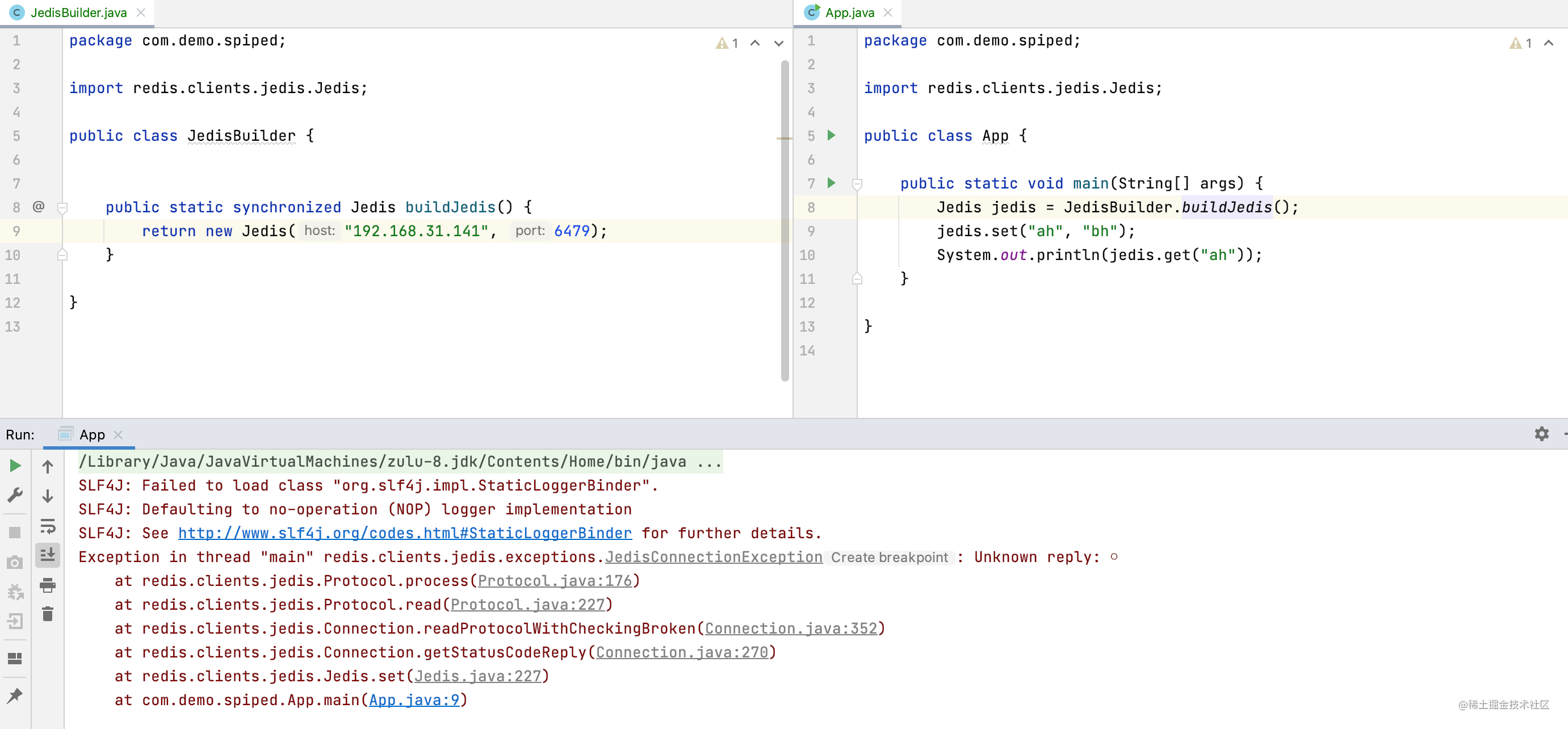
Task: Open run panel settings gear
Action: [1541, 434]
